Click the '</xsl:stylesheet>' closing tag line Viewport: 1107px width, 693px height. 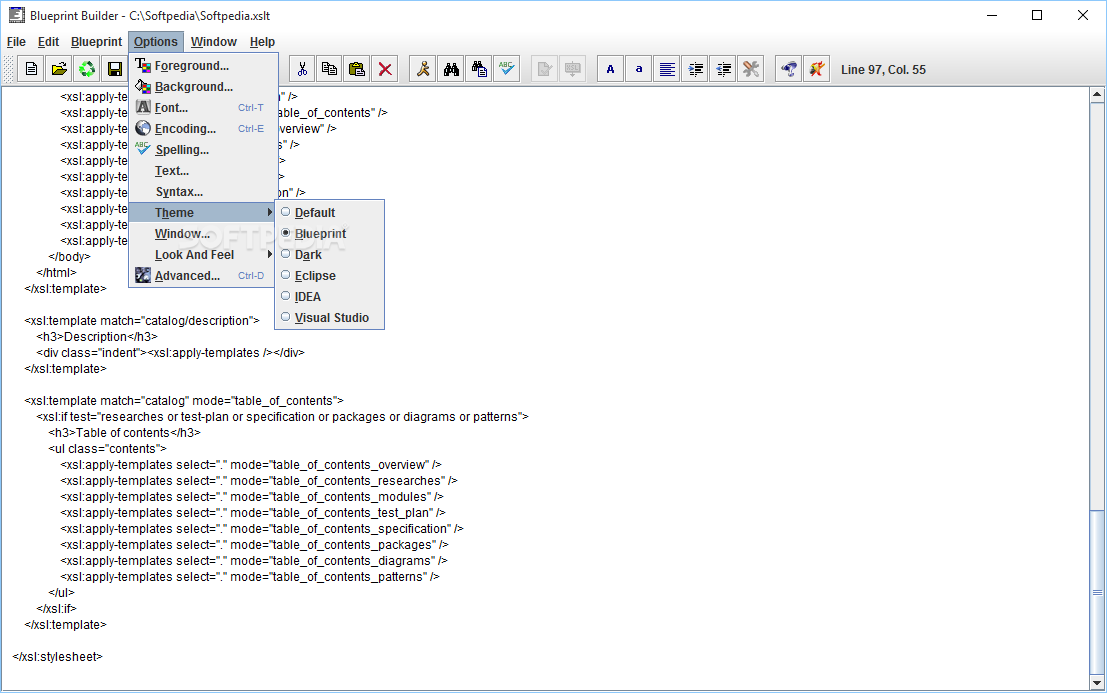click(57, 657)
